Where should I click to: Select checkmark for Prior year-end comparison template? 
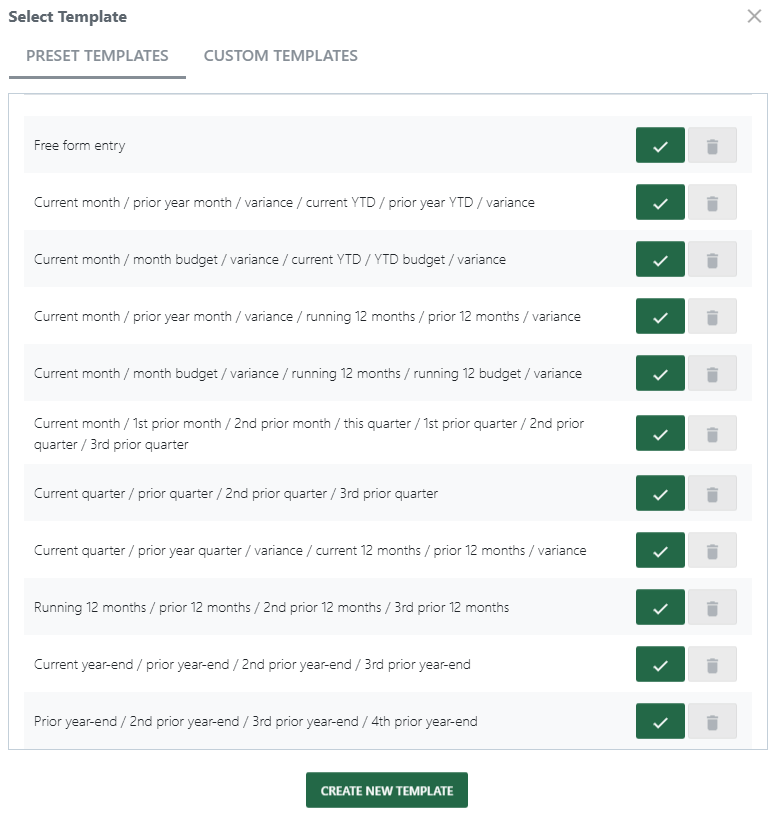[x=660, y=721]
